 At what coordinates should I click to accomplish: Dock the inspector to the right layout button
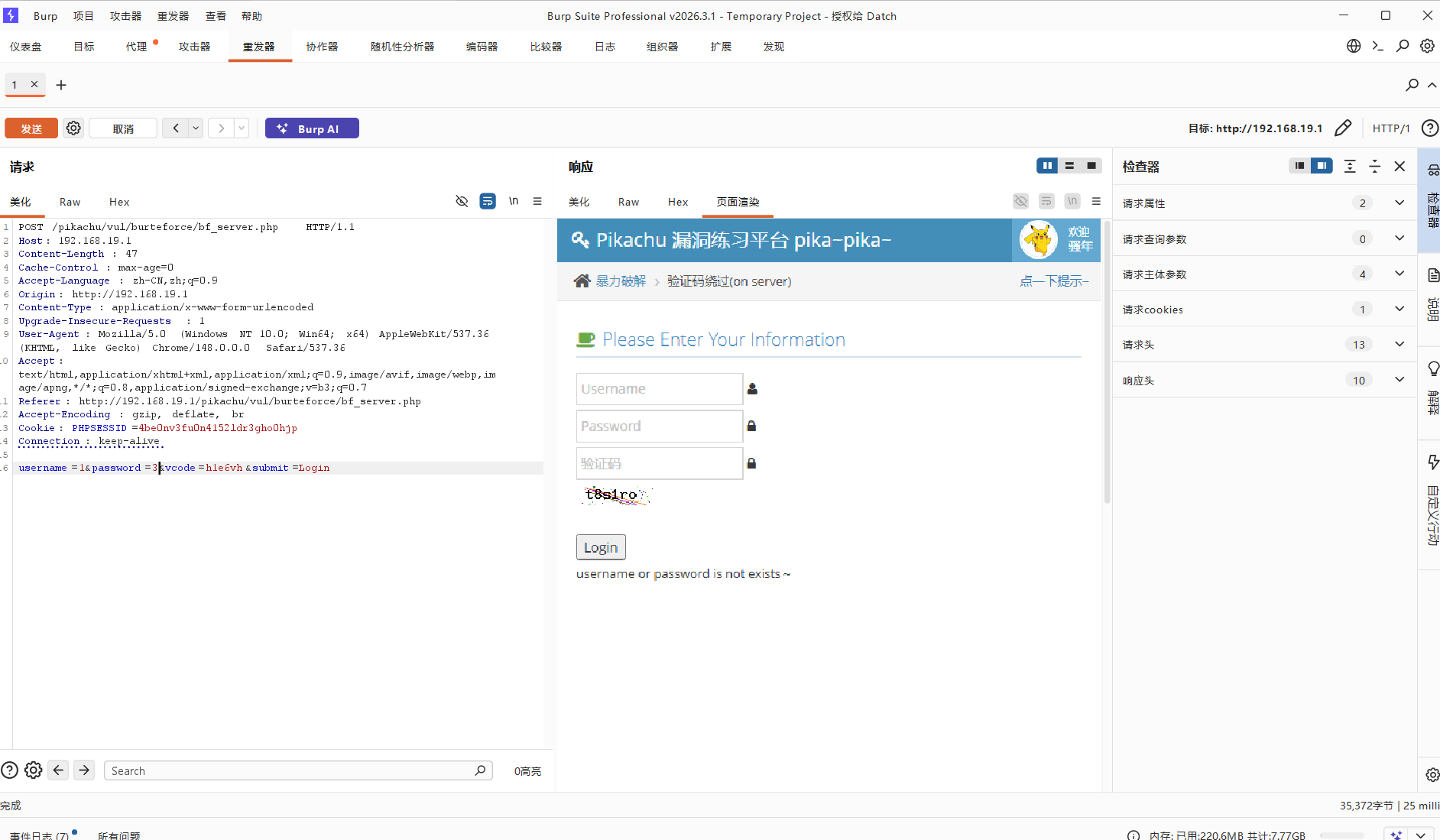click(x=1322, y=166)
